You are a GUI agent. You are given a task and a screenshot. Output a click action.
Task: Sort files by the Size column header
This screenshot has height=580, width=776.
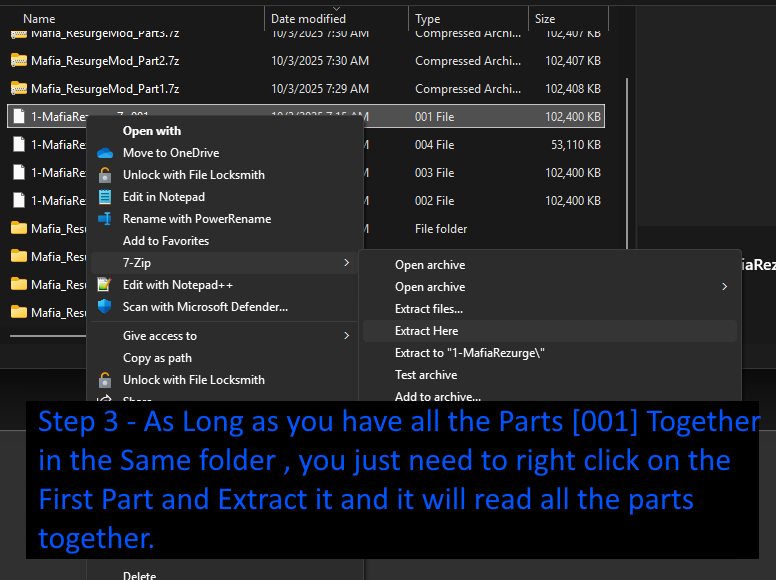(545, 19)
